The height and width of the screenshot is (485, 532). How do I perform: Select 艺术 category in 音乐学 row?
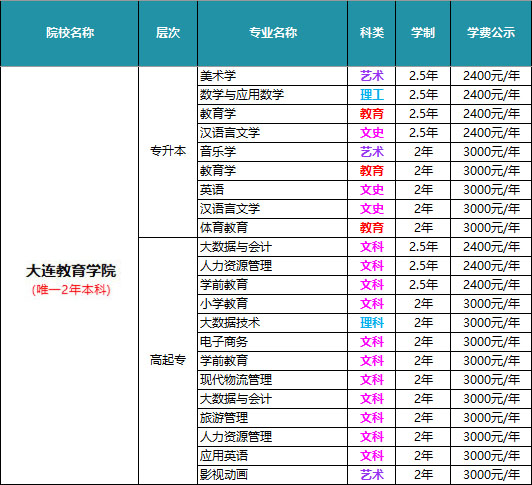(372, 151)
